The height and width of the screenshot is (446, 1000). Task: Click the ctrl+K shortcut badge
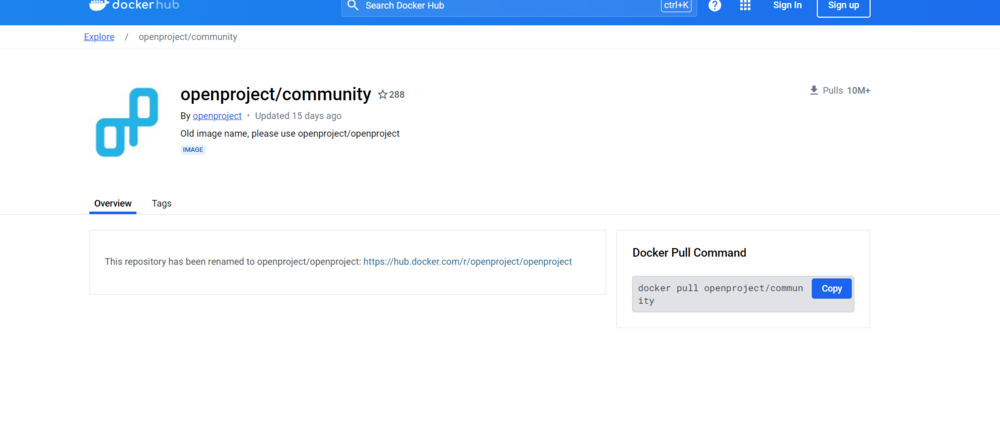click(676, 5)
